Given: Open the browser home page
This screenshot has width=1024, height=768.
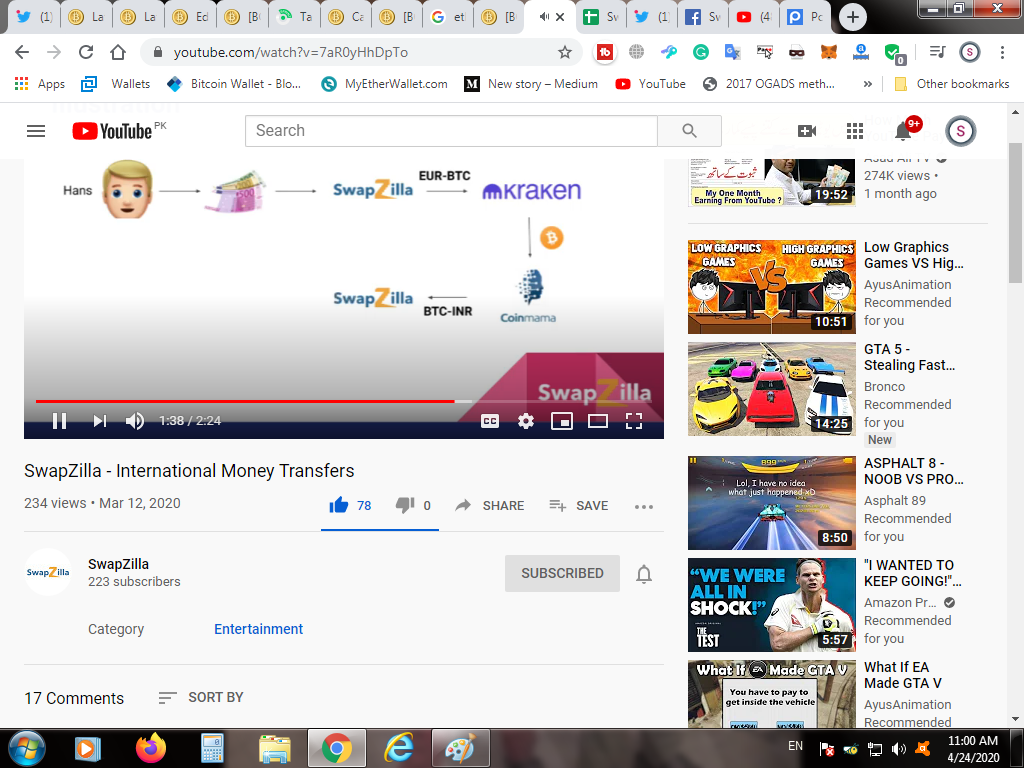Looking at the screenshot, I should pyautogui.click(x=118, y=52).
